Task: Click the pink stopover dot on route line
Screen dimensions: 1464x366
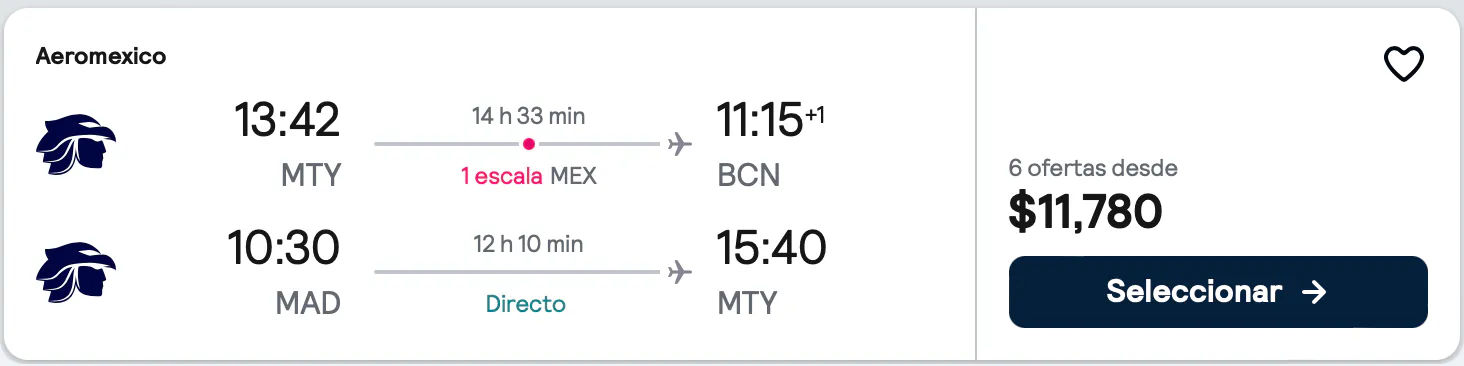Action: pyautogui.click(x=529, y=144)
